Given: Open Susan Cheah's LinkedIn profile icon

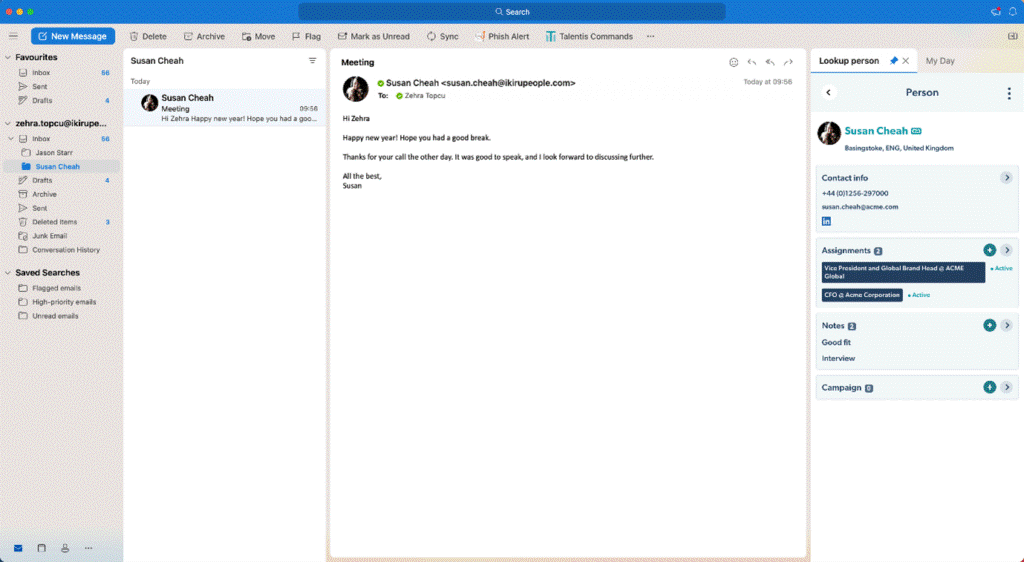Looking at the screenshot, I should tap(826, 221).
